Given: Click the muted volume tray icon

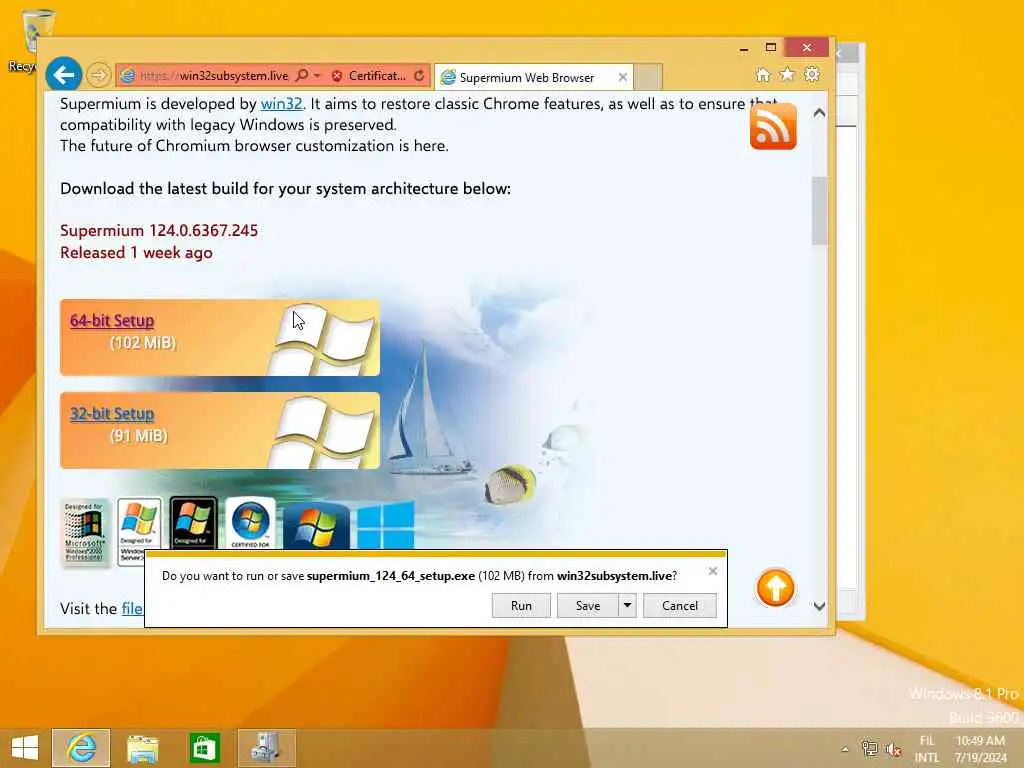Looking at the screenshot, I should (893, 749).
